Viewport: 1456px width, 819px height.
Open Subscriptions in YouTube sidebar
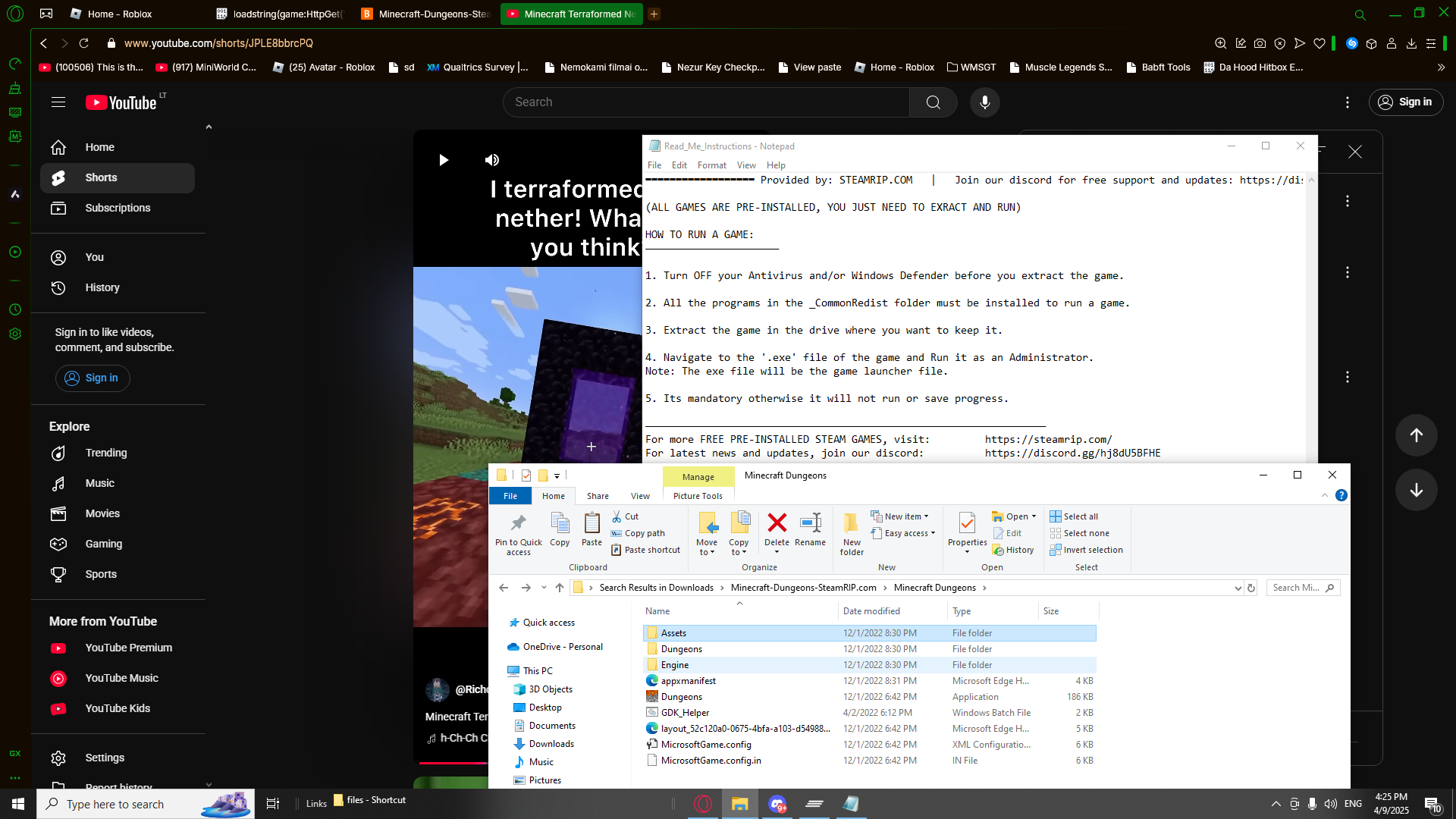pos(118,209)
